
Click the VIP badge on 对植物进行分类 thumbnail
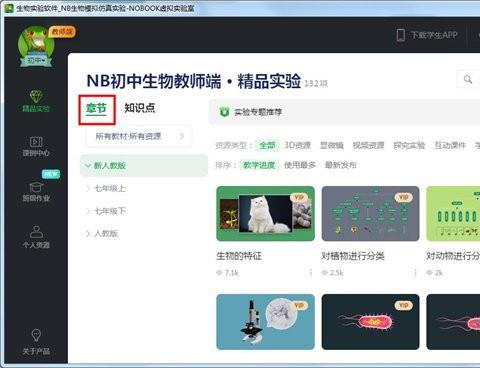(x=404, y=198)
